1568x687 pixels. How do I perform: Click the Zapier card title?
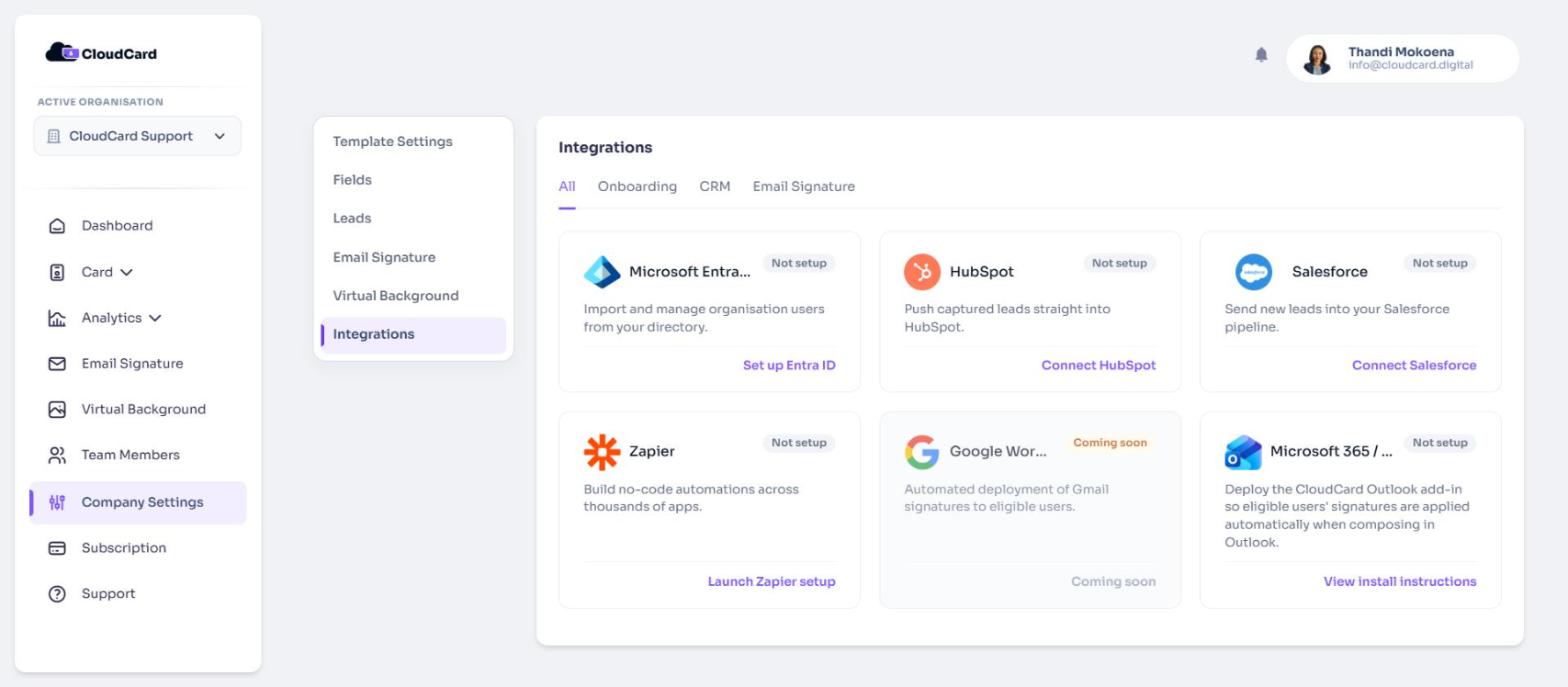click(x=651, y=452)
